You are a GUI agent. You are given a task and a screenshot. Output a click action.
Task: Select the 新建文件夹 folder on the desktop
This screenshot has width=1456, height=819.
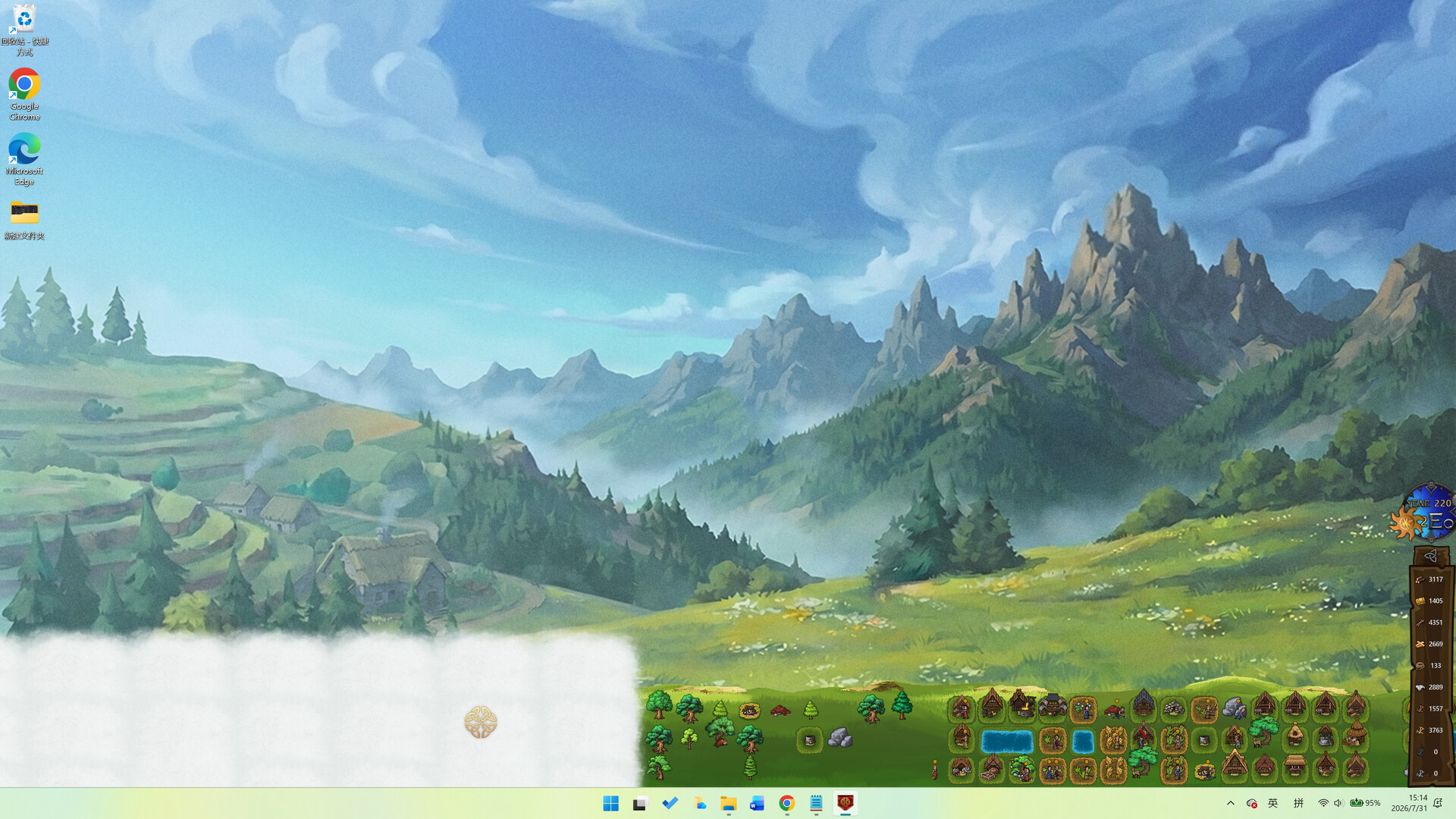coord(24,220)
